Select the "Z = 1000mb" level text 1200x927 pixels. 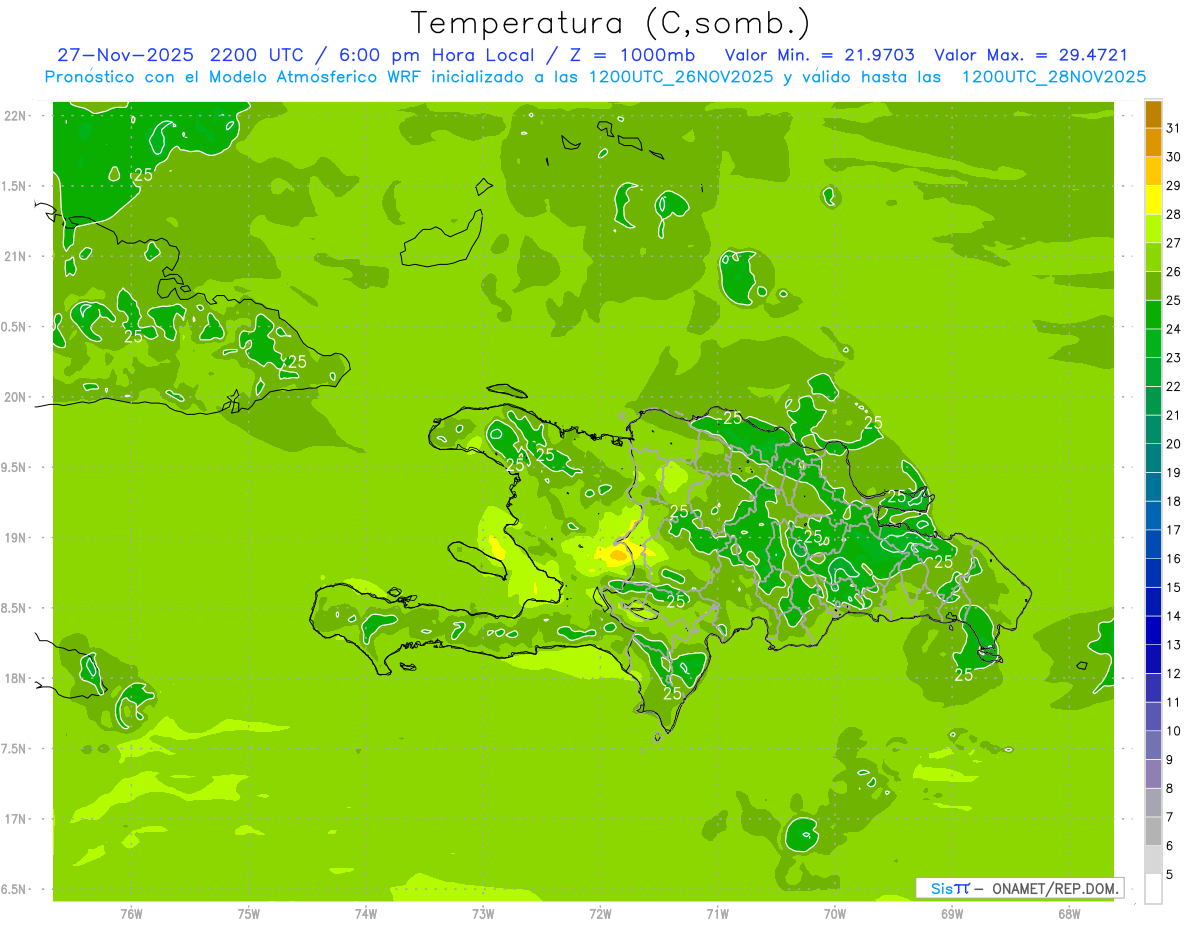(634, 55)
